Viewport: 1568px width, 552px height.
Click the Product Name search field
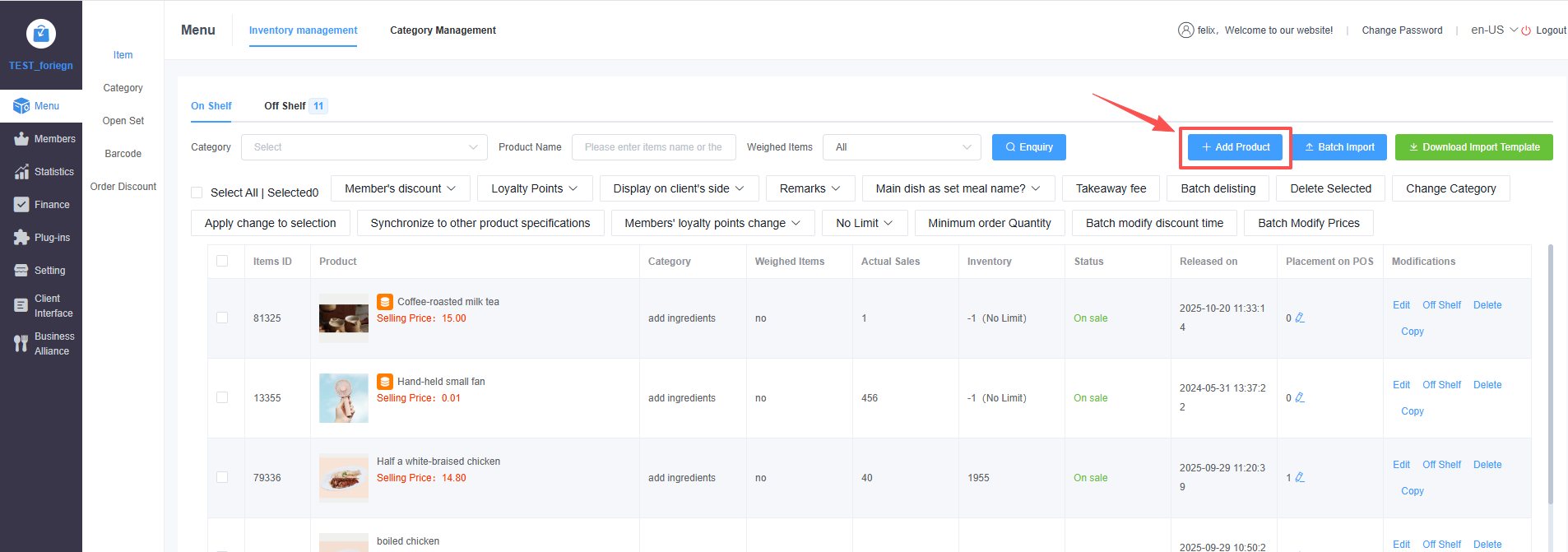653,147
